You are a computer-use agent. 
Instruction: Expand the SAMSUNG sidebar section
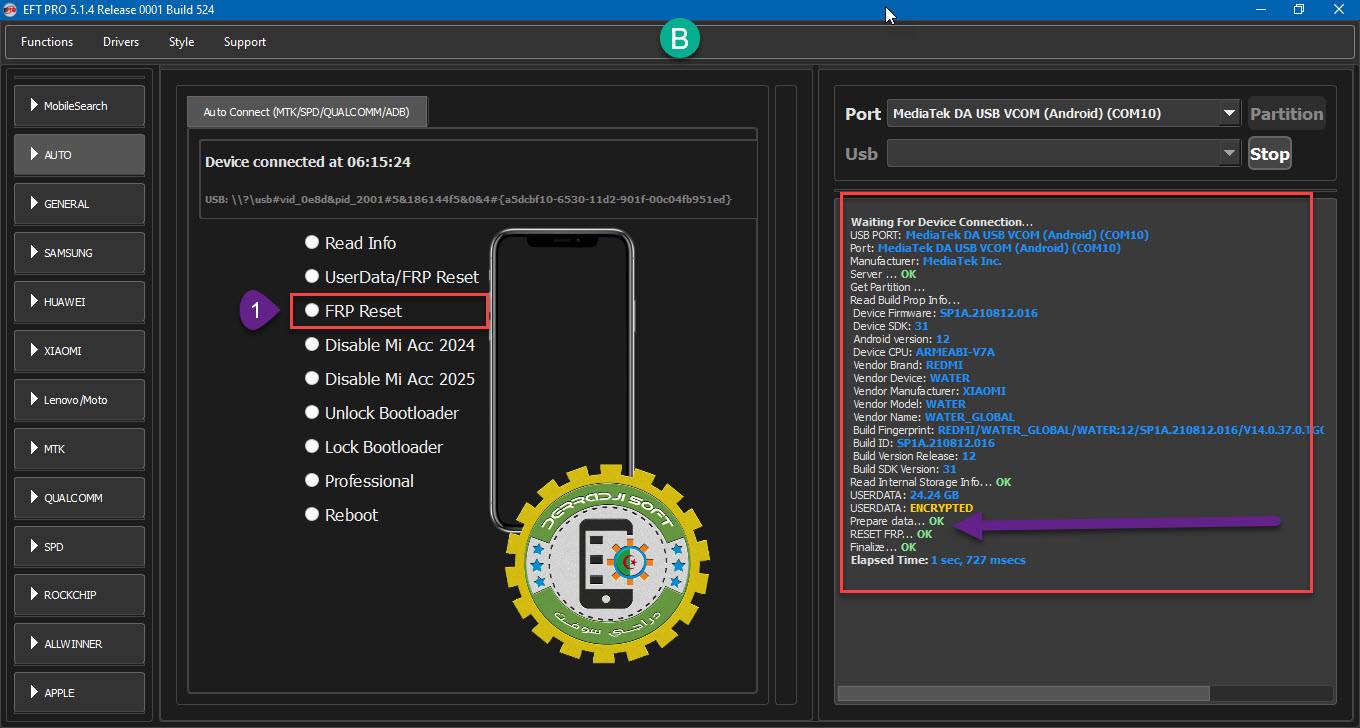79,252
